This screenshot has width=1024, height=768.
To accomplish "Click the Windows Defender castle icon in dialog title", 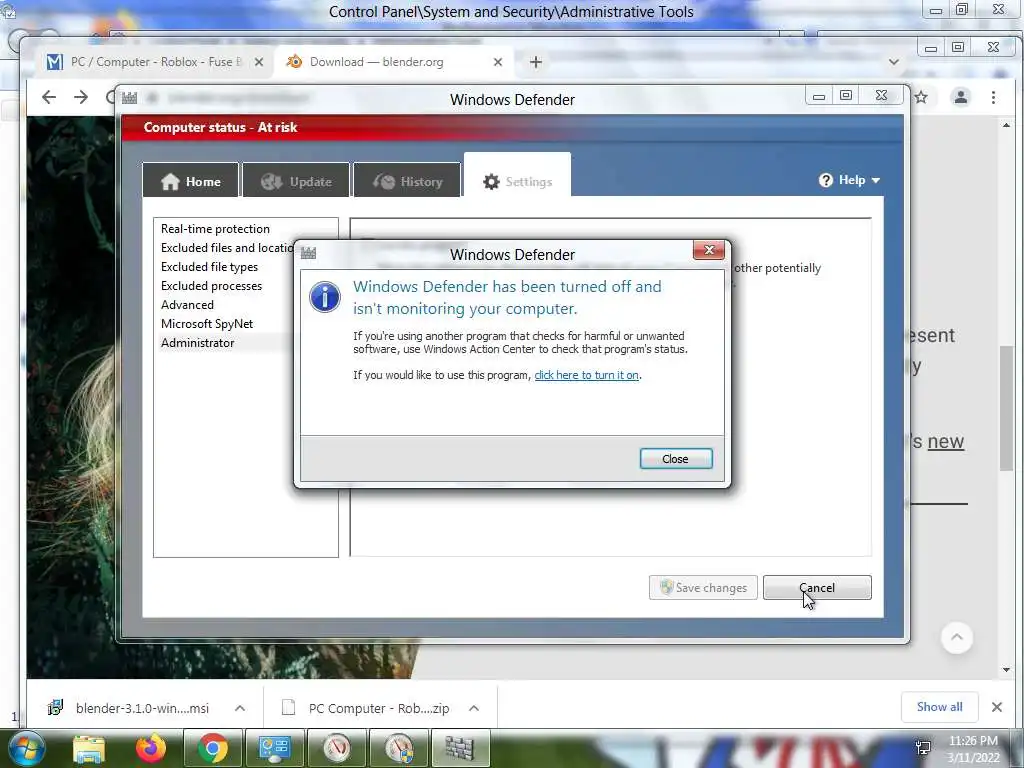I will pos(308,253).
